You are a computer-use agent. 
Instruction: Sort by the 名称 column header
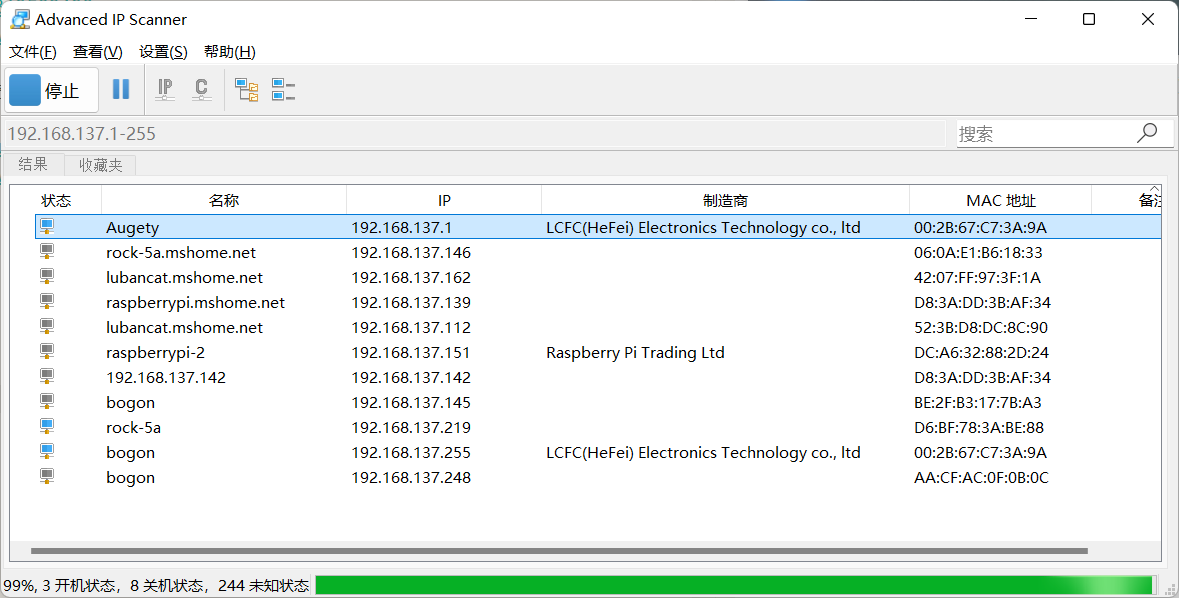tap(223, 200)
